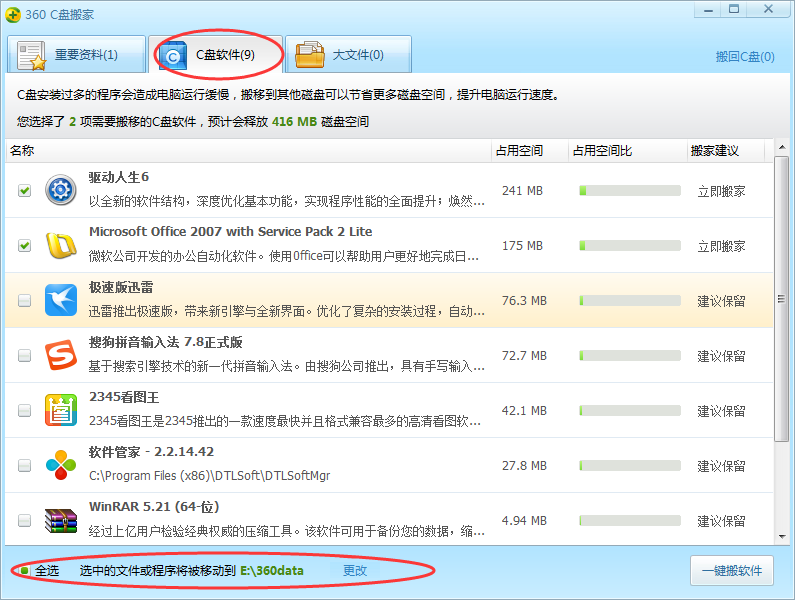Click the 175 MB size value
This screenshot has height=600, width=795.
[x=522, y=245]
